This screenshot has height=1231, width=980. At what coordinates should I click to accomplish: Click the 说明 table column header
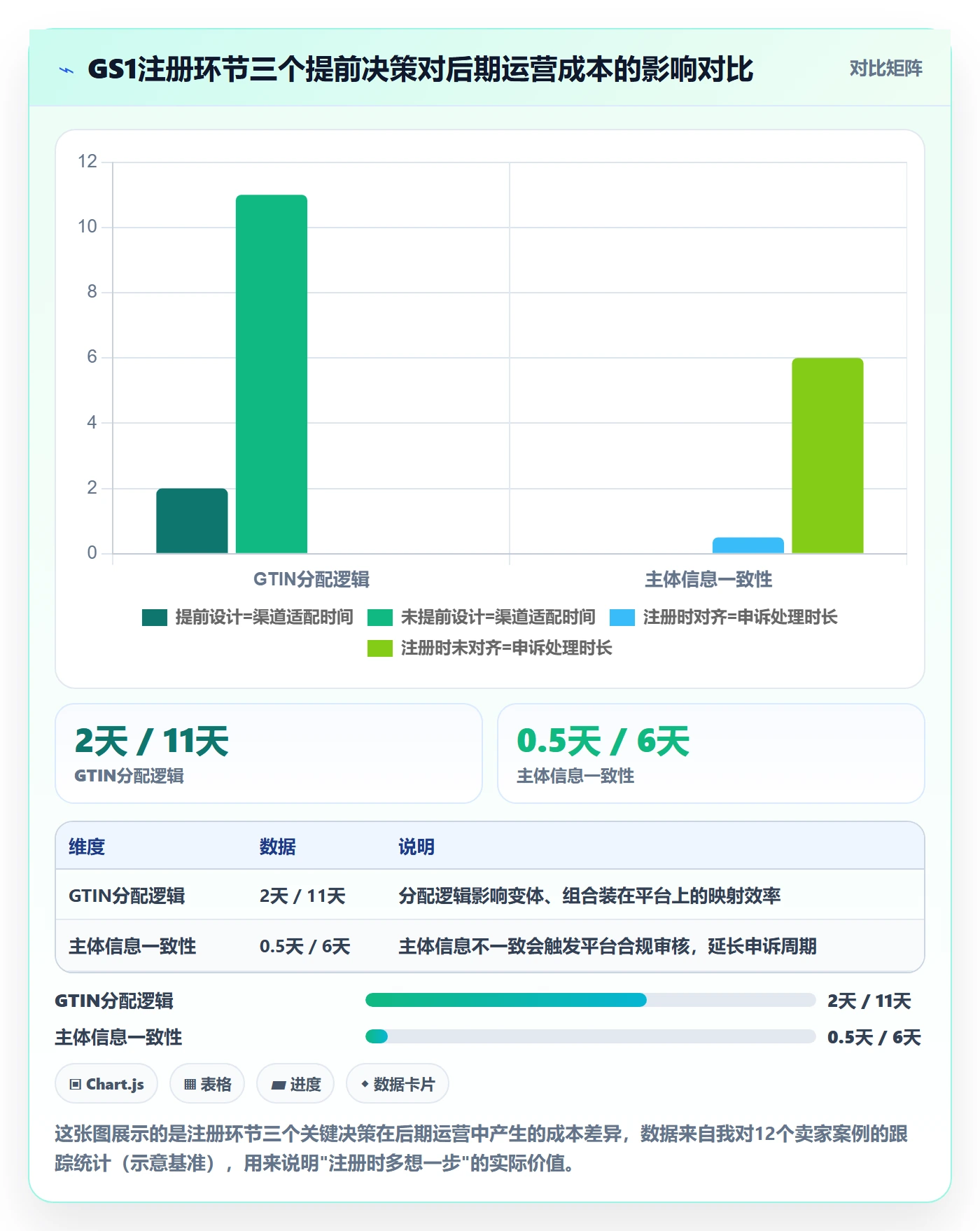click(416, 847)
